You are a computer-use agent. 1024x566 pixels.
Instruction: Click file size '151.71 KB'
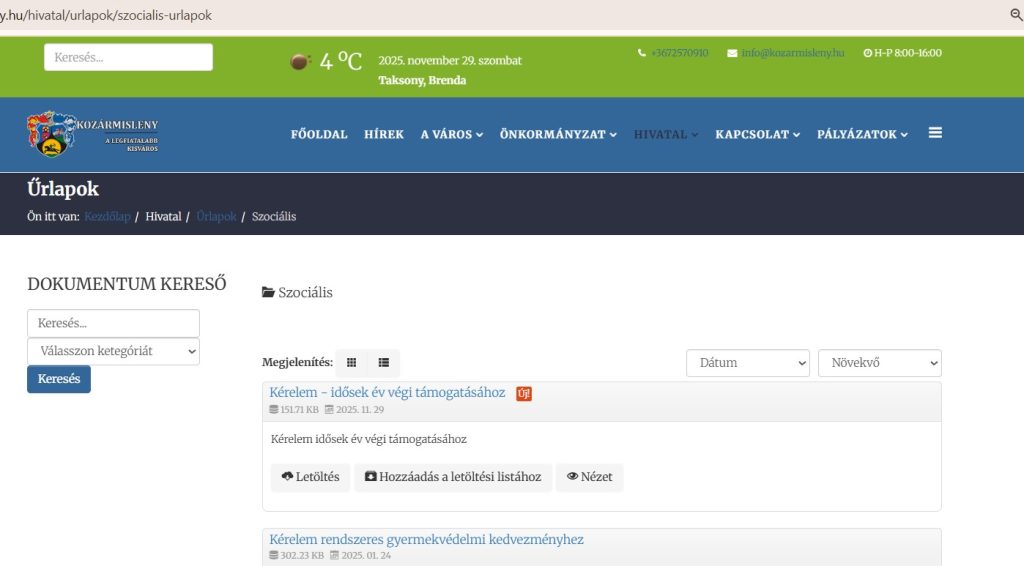pos(299,410)
